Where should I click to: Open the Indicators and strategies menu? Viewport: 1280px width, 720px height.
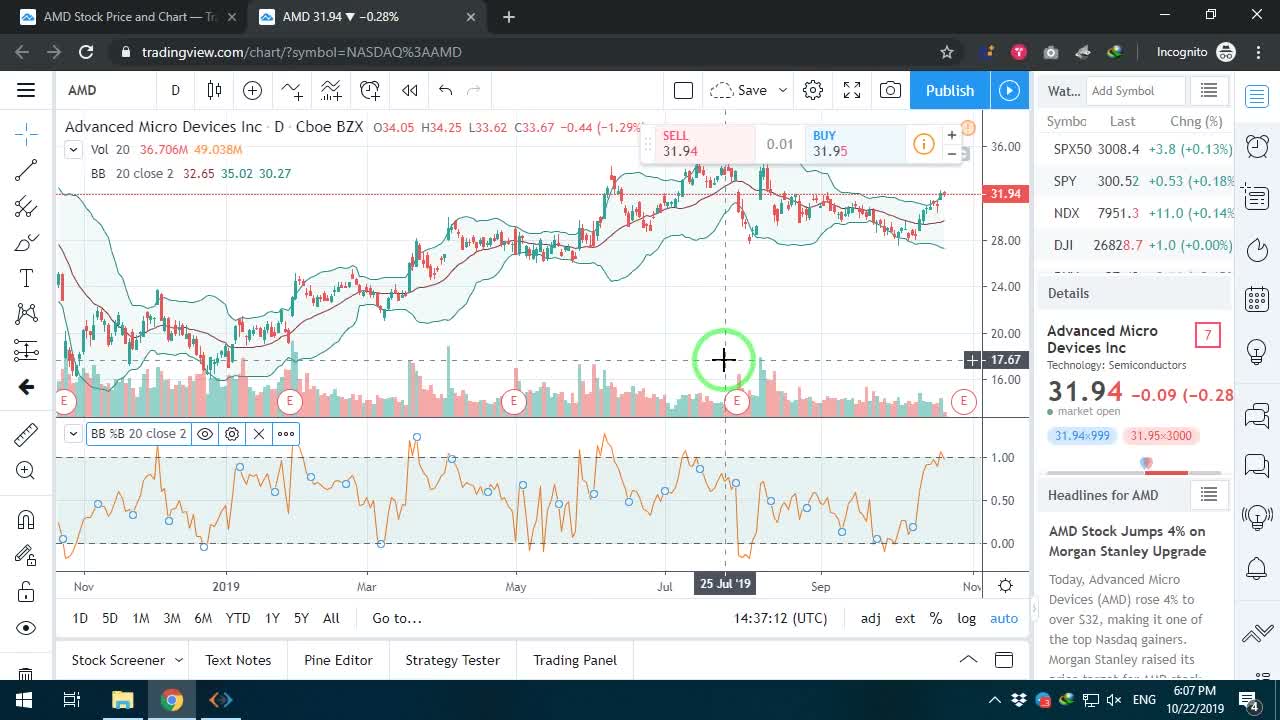coord(291,90)
